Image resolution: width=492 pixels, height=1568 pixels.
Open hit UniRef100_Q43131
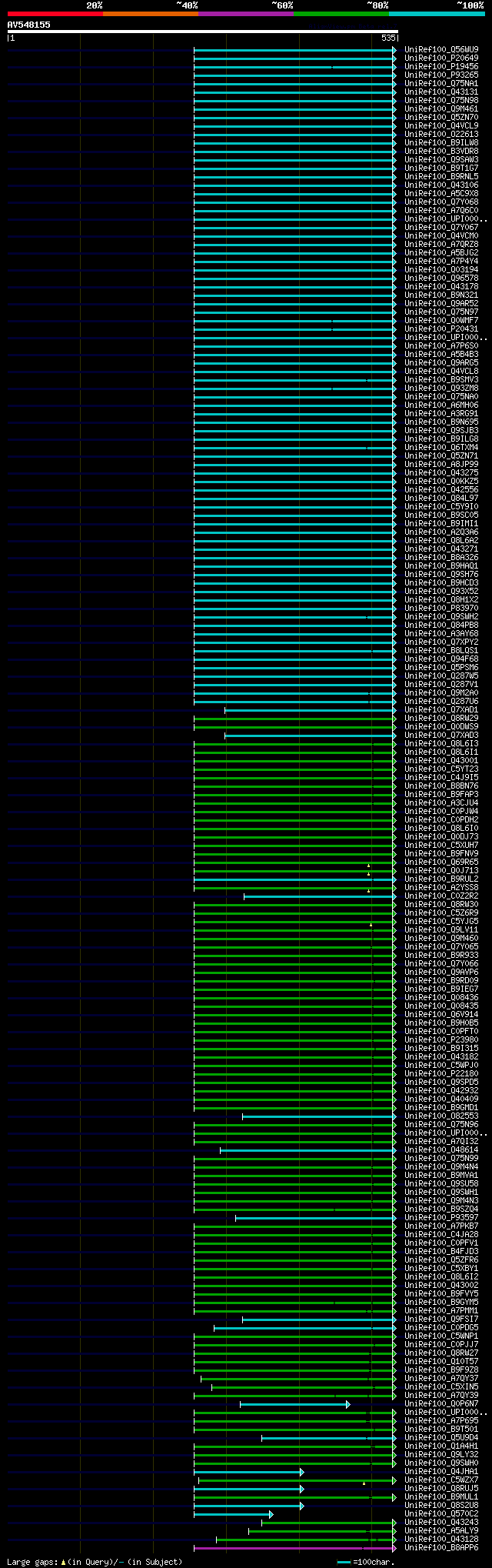441,92
